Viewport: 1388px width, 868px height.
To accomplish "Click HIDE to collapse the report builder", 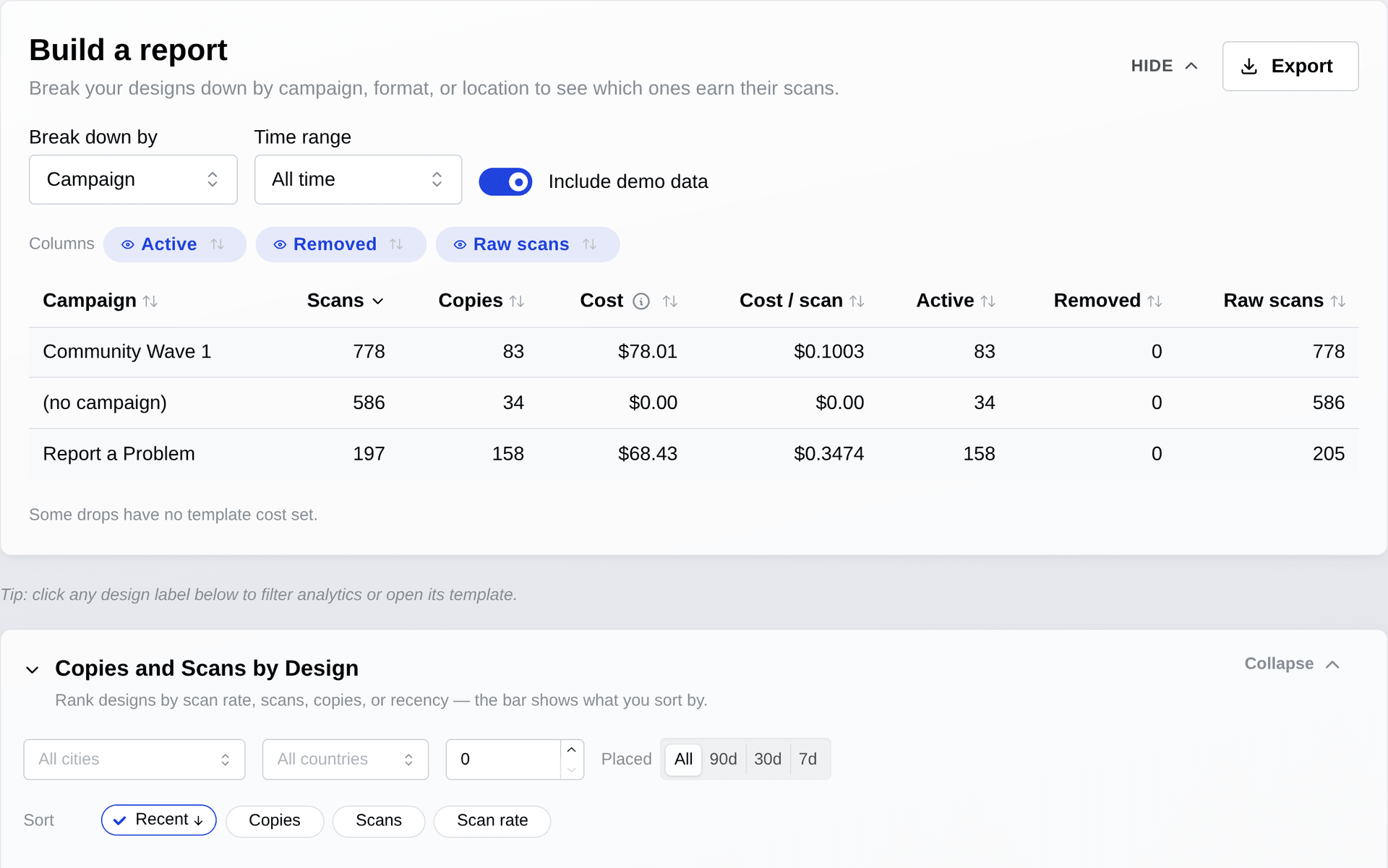I will [1165, 66].
